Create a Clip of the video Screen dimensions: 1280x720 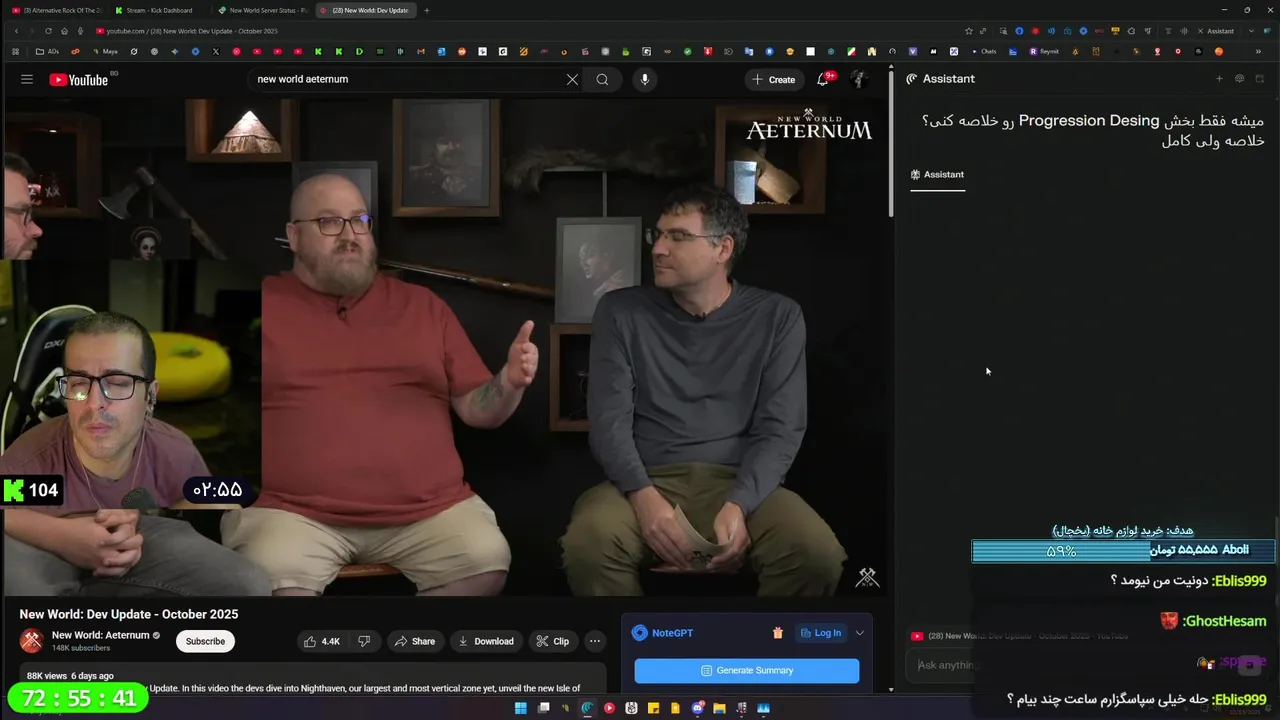click(x=552, y=641)
